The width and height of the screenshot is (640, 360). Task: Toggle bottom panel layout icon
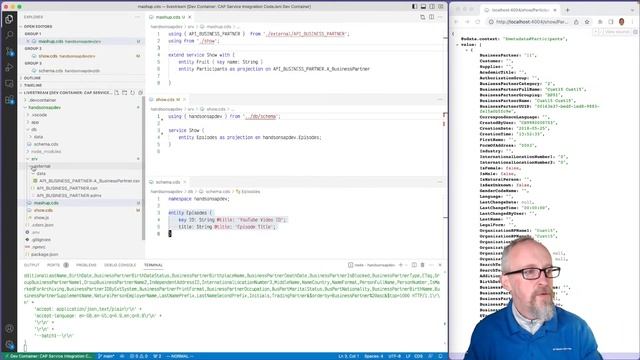click(423, 7)
